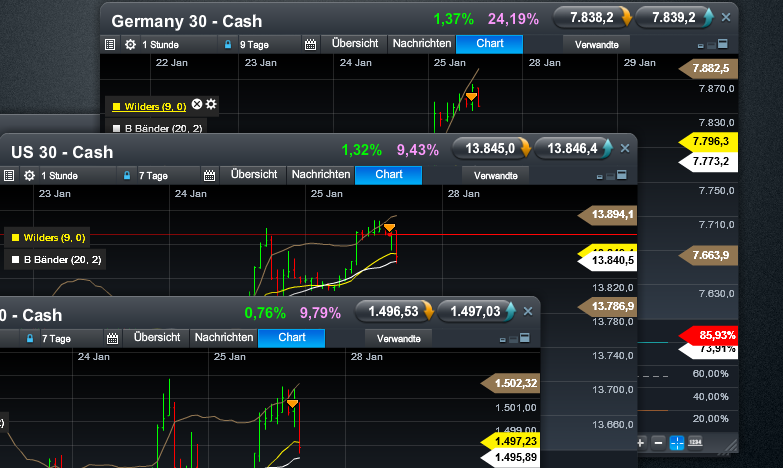
Task: Open calendar date picker in Germany 30 window
Action: click(310, 44)
